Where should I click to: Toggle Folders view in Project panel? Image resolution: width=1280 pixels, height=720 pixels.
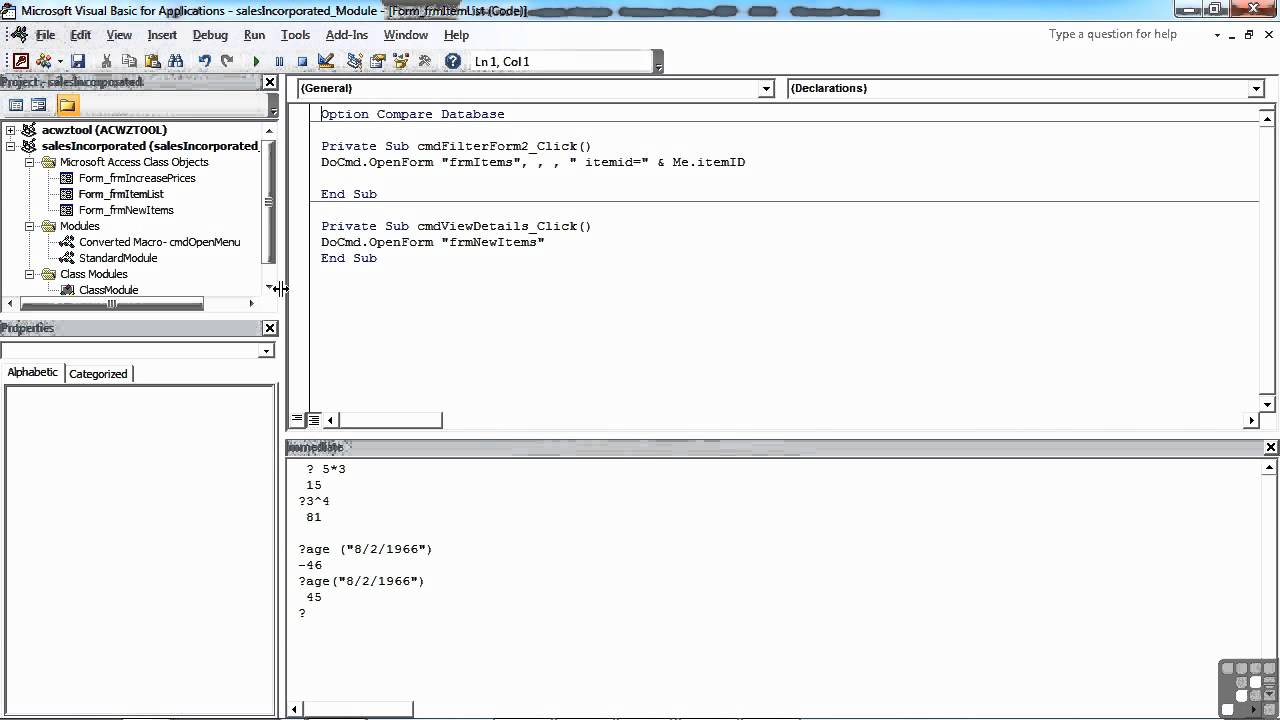(67, 105)
